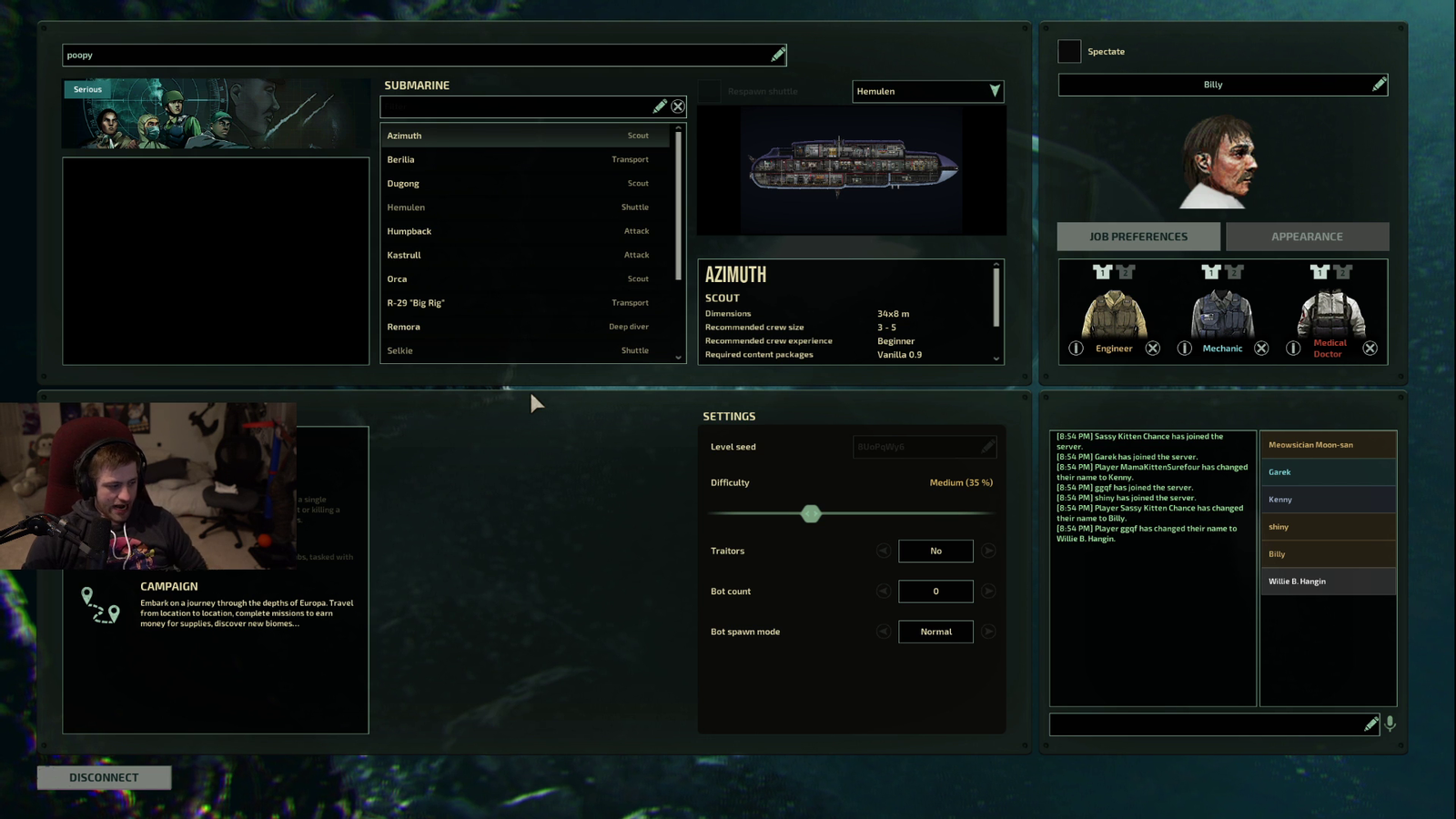Viewport: 1456px width, 819px height.
Task: Click the Azimuth submarine preview image
Action: [x=852, y=171]
